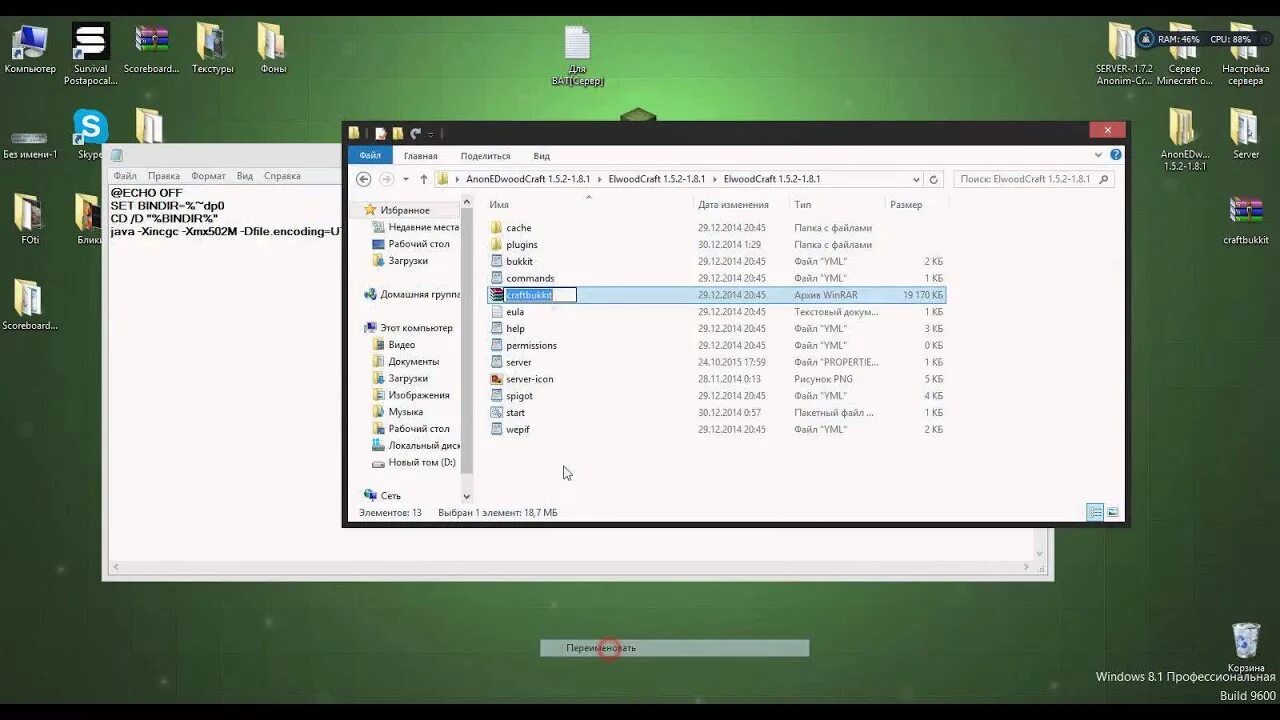This screenshot has width=1280, height=720.
Task: Open the Главная ribbon tab
Action: click(421, 156)
